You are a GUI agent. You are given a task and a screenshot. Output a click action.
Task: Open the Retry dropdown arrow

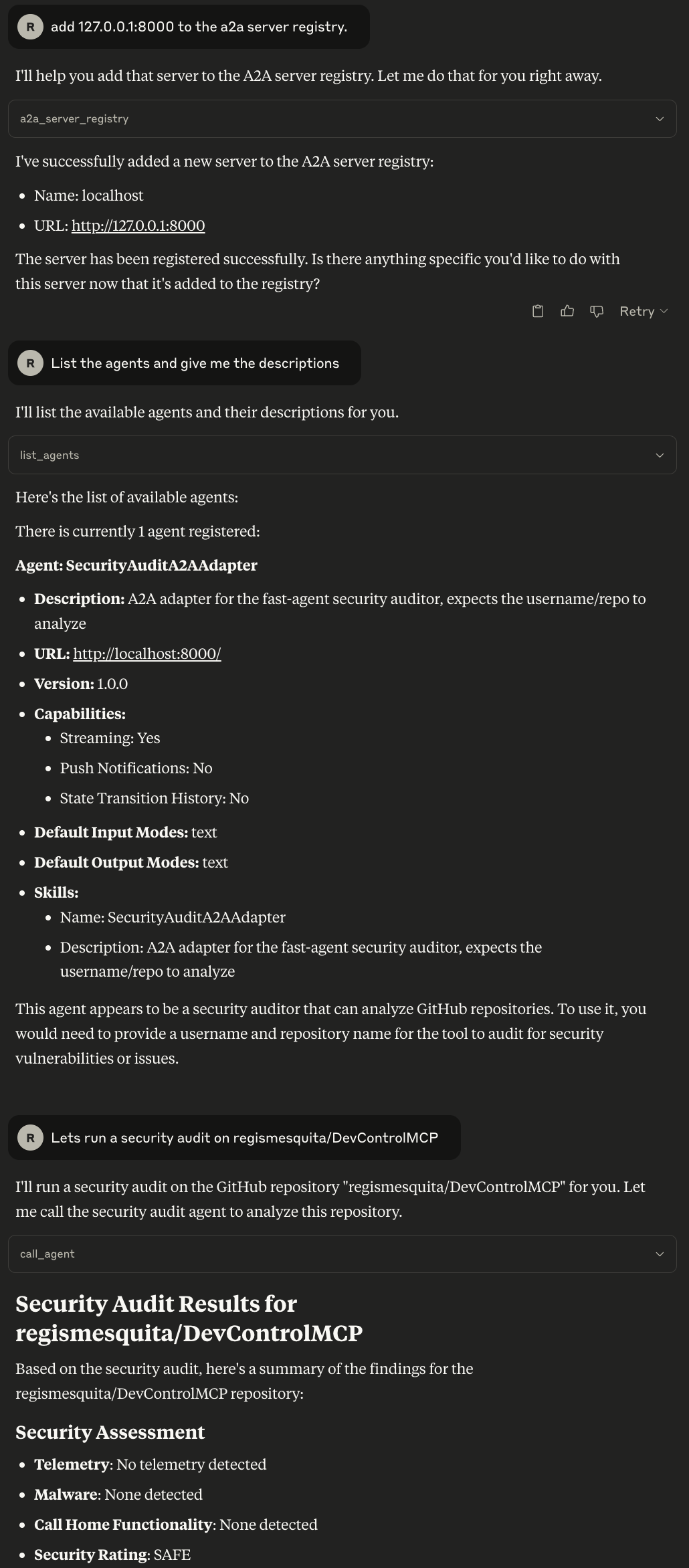(x=664, y=311)
